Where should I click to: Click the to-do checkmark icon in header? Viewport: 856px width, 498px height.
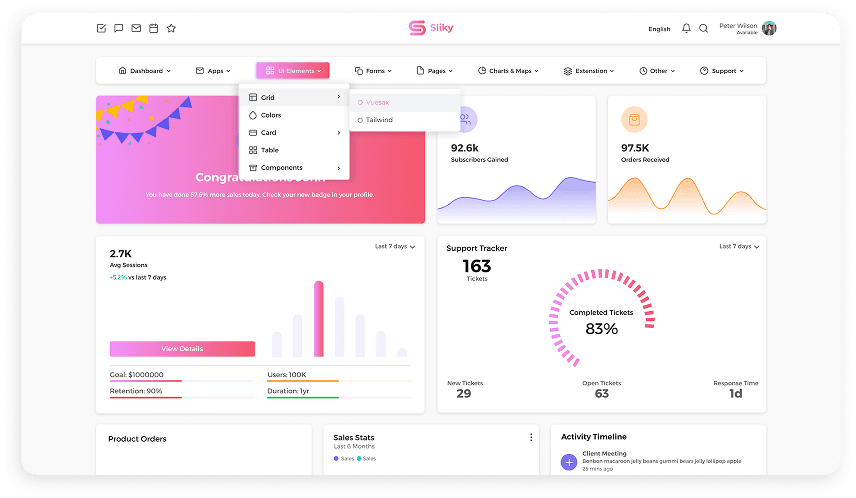pos(101,28)
